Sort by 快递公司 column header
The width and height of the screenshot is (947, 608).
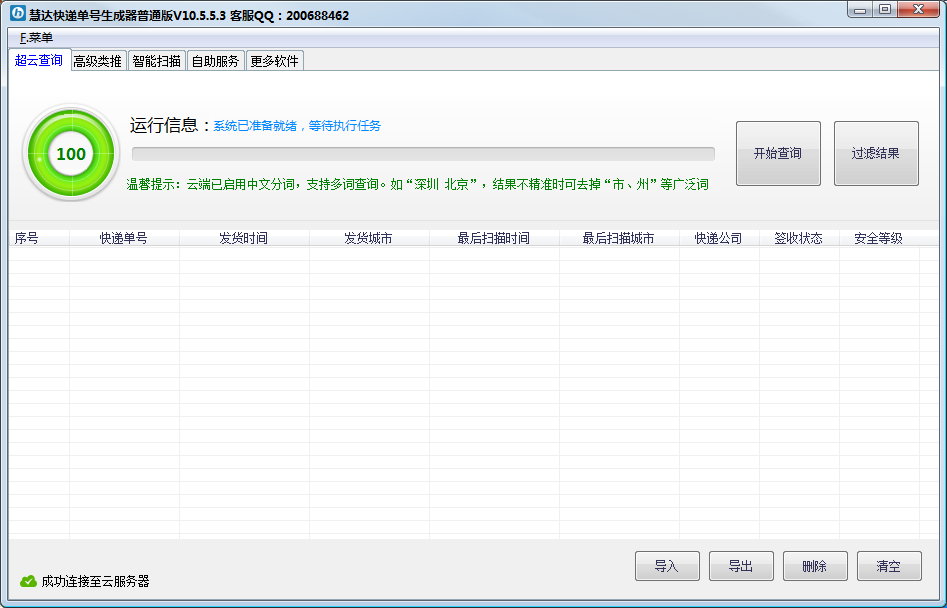(x=719, y=238)
